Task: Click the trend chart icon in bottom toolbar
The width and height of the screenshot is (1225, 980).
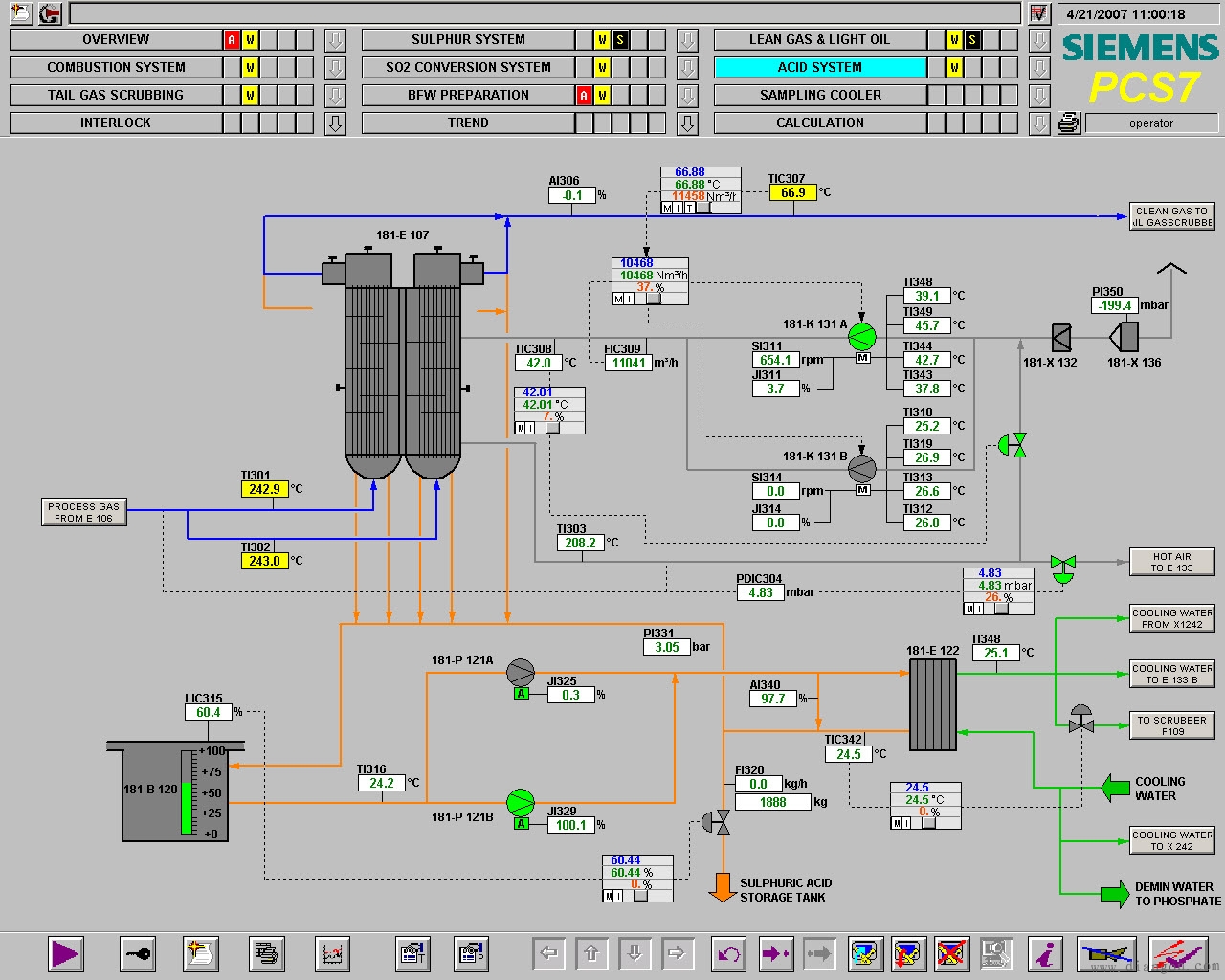Action: coord(332,953)
